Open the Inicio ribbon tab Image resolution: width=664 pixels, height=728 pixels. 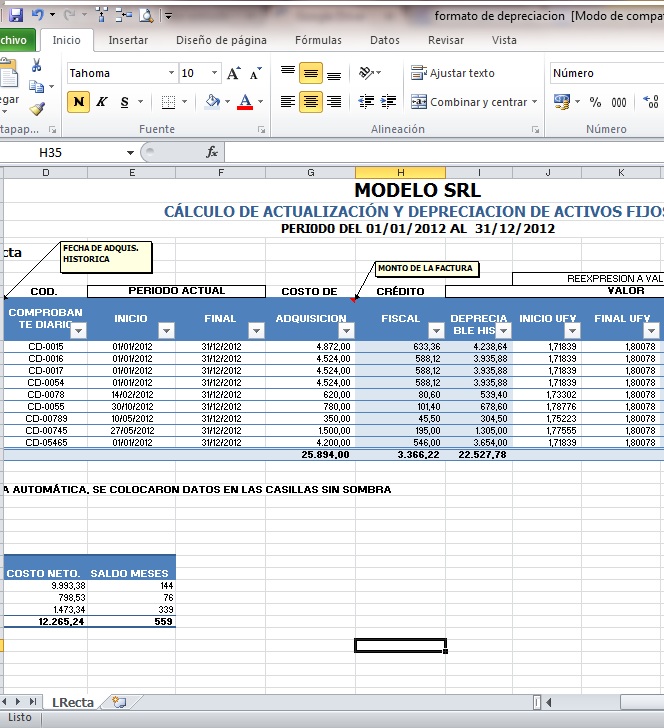pos(66,40)
